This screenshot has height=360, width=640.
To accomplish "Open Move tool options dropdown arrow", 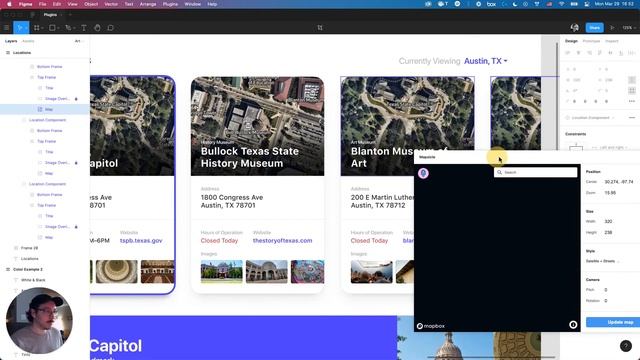I will [x=26, y=28].
